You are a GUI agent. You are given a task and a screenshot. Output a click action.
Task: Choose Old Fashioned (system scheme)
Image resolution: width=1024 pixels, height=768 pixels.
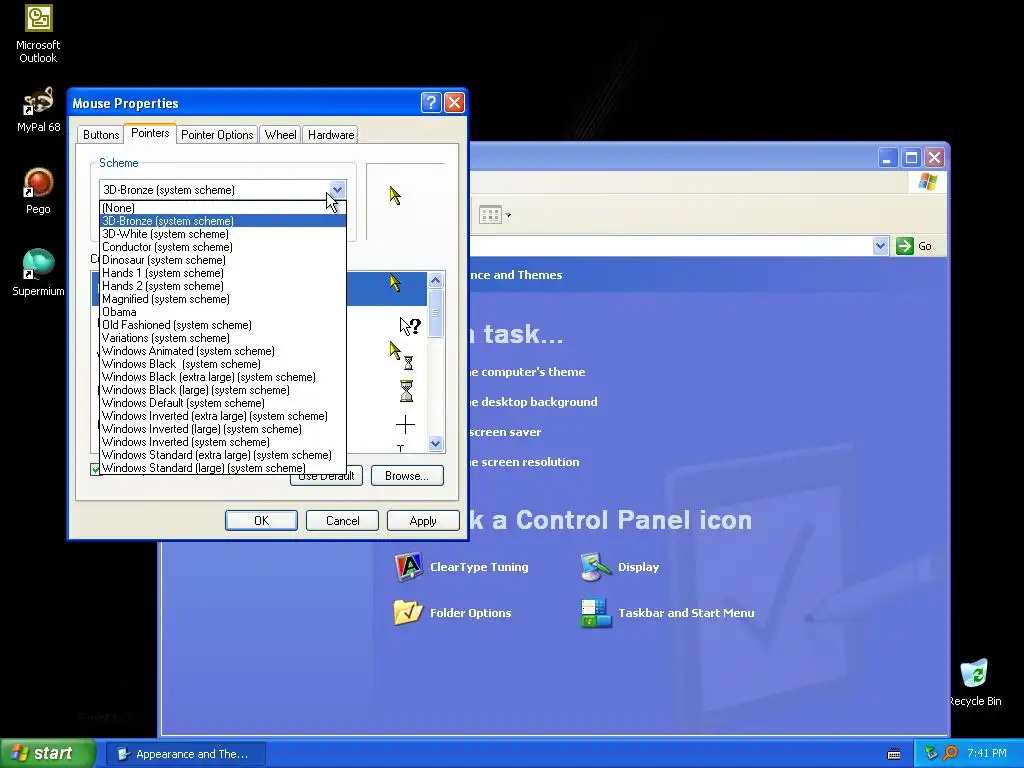(x=223, y=325)
